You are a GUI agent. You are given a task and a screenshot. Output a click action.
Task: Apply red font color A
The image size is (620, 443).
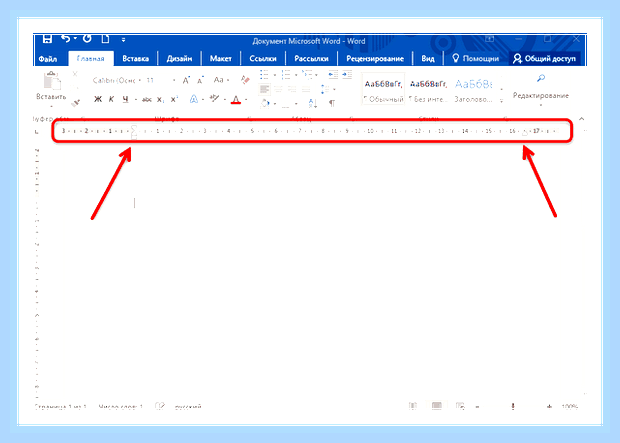tap(236, 99)
